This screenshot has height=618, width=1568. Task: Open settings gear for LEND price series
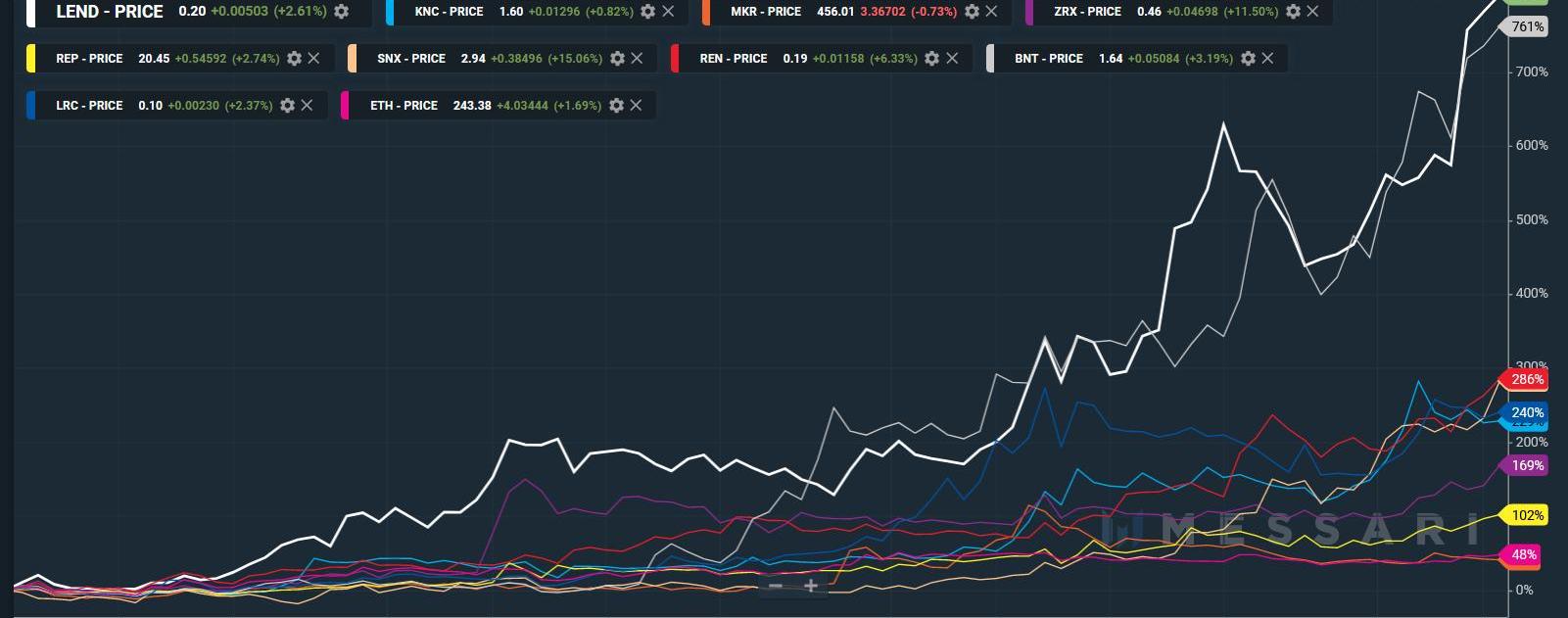[341, 12]
